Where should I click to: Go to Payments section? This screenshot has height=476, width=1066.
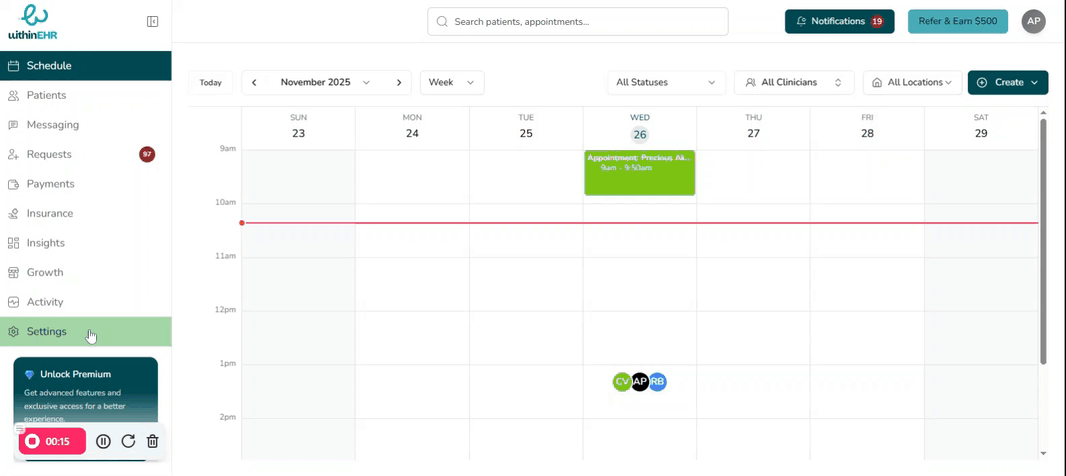(86, 184)
